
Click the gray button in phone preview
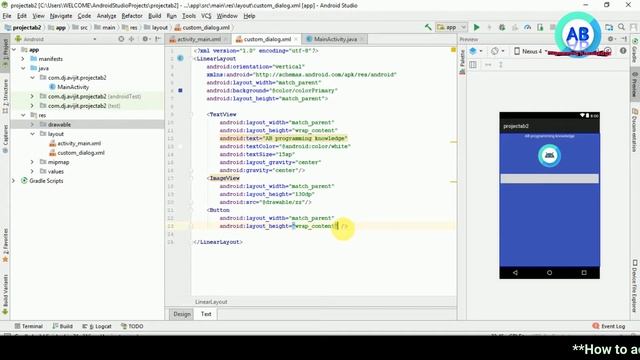(549, 178)
